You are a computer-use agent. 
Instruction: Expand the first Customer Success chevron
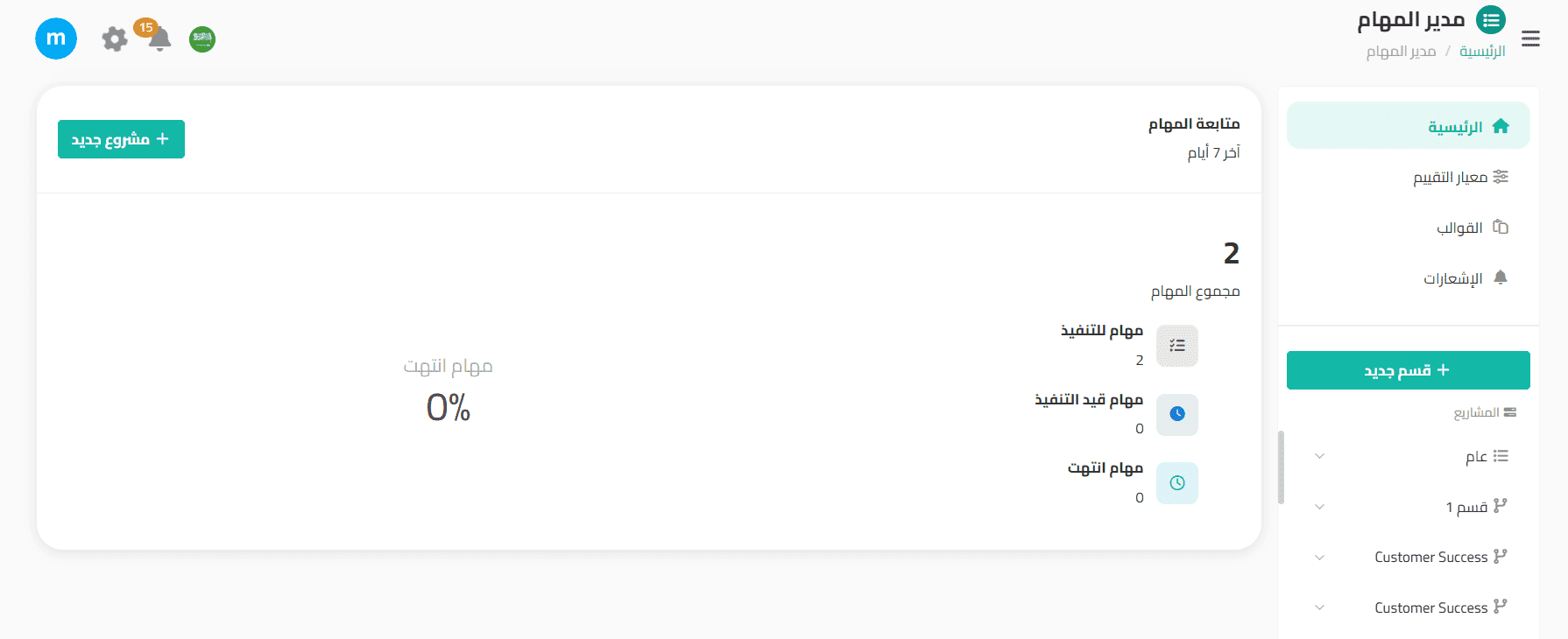tap(1319, 558)
